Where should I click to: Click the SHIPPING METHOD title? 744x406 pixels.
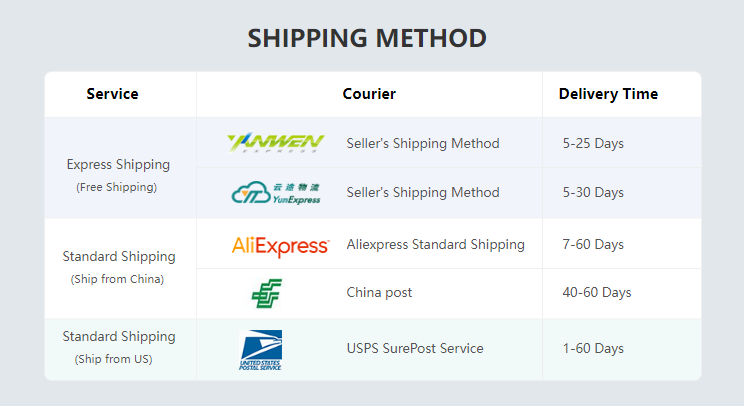(x=367, y=38)
